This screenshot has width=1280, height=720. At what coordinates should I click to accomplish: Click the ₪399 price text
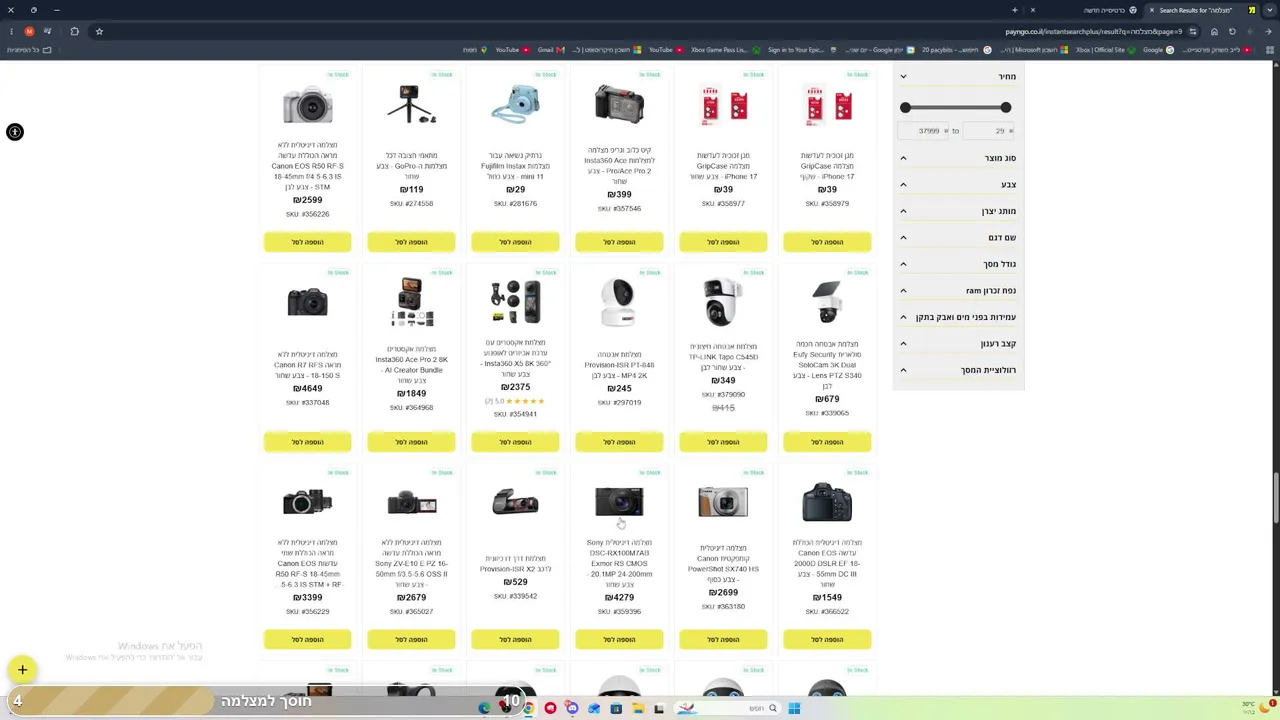click(x=619, y=195)
